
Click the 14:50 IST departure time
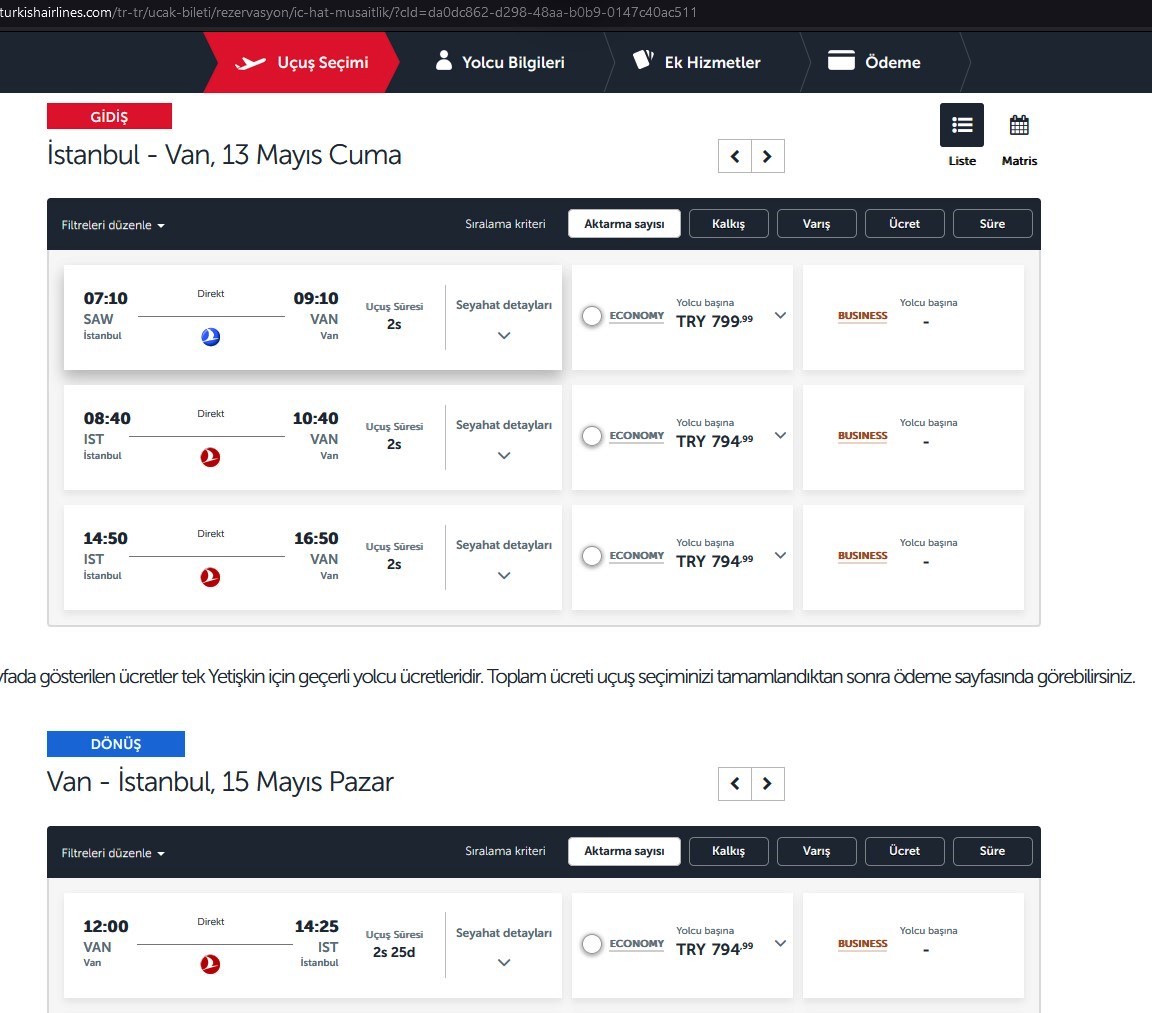[x=106, y=538]
